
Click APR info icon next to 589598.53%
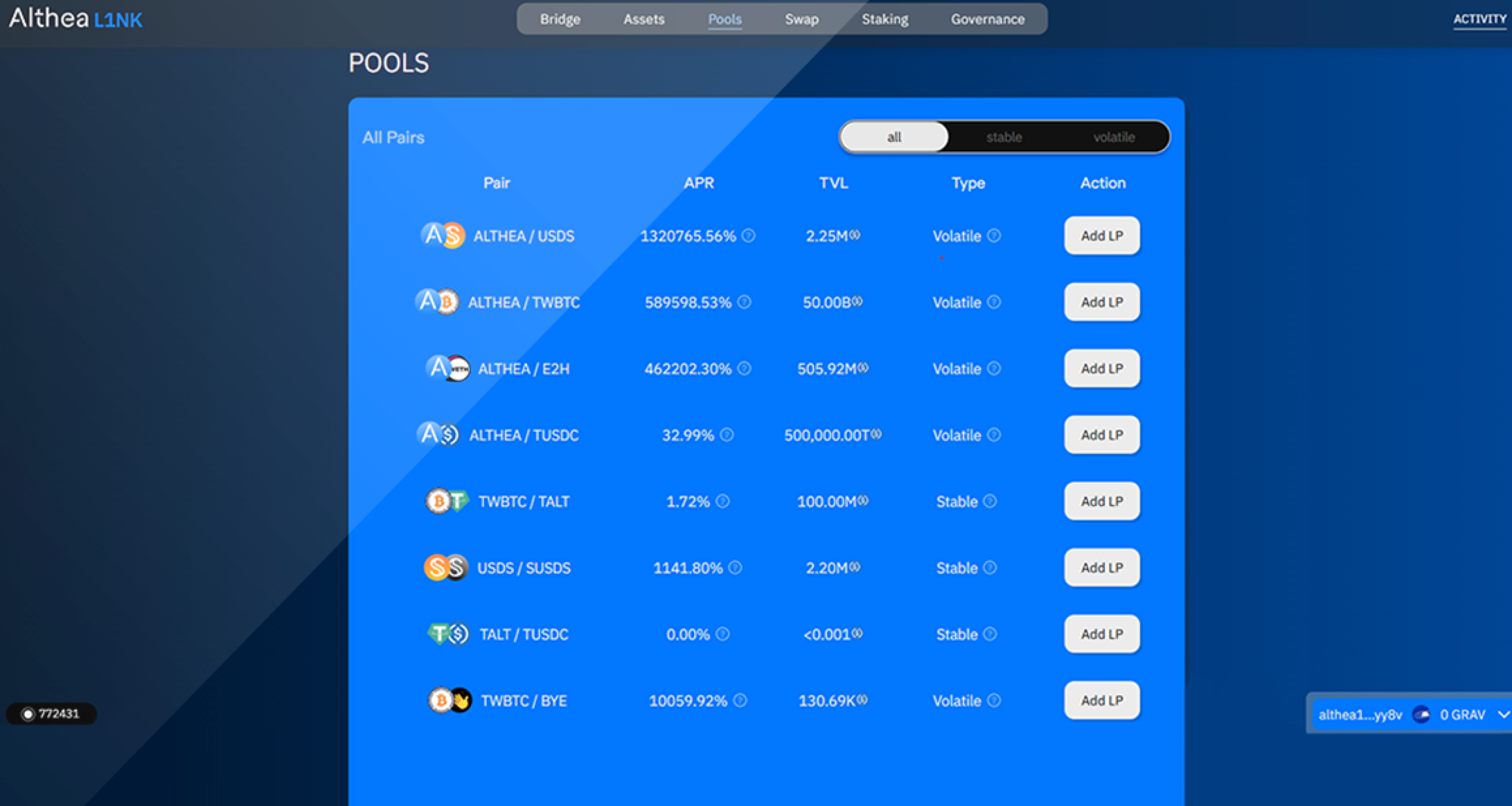[x=745, y=302]
